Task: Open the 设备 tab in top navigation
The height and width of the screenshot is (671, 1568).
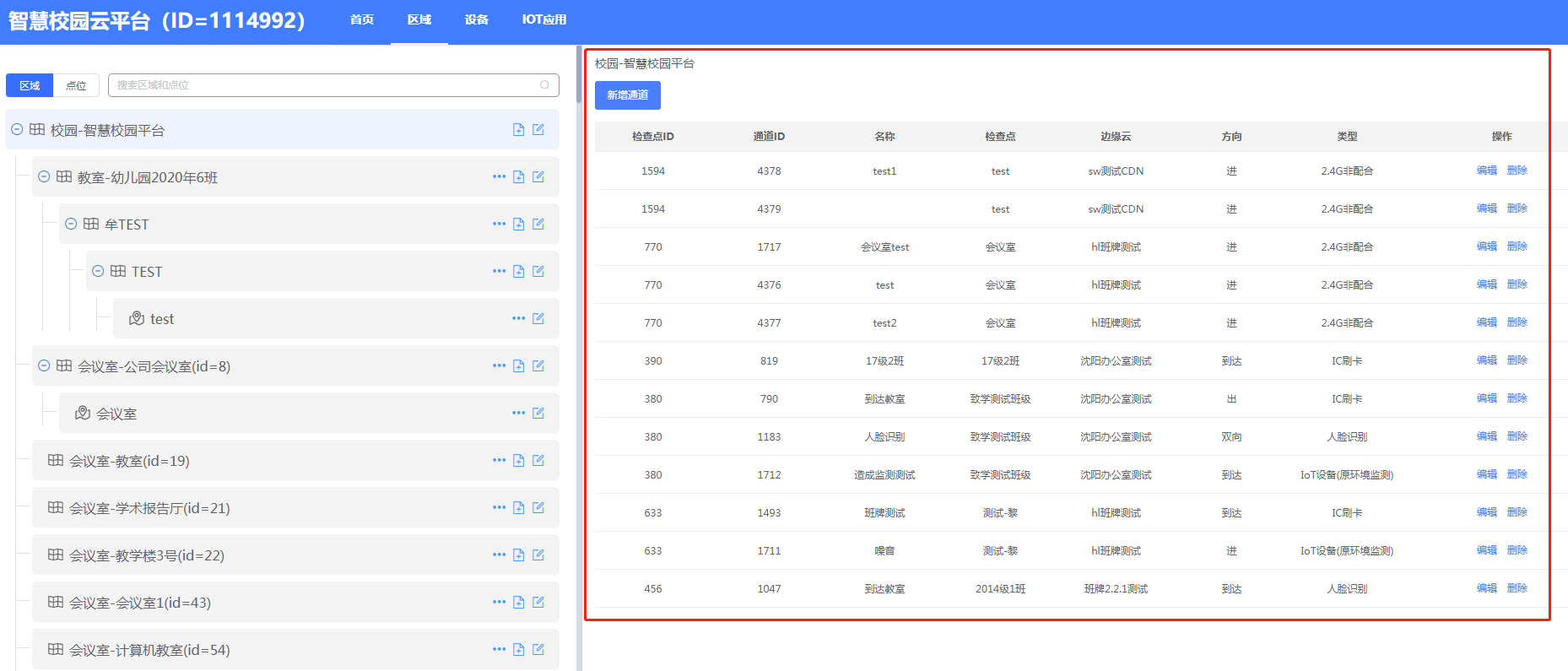Action: pyautogui.click(x=476, y=19)
